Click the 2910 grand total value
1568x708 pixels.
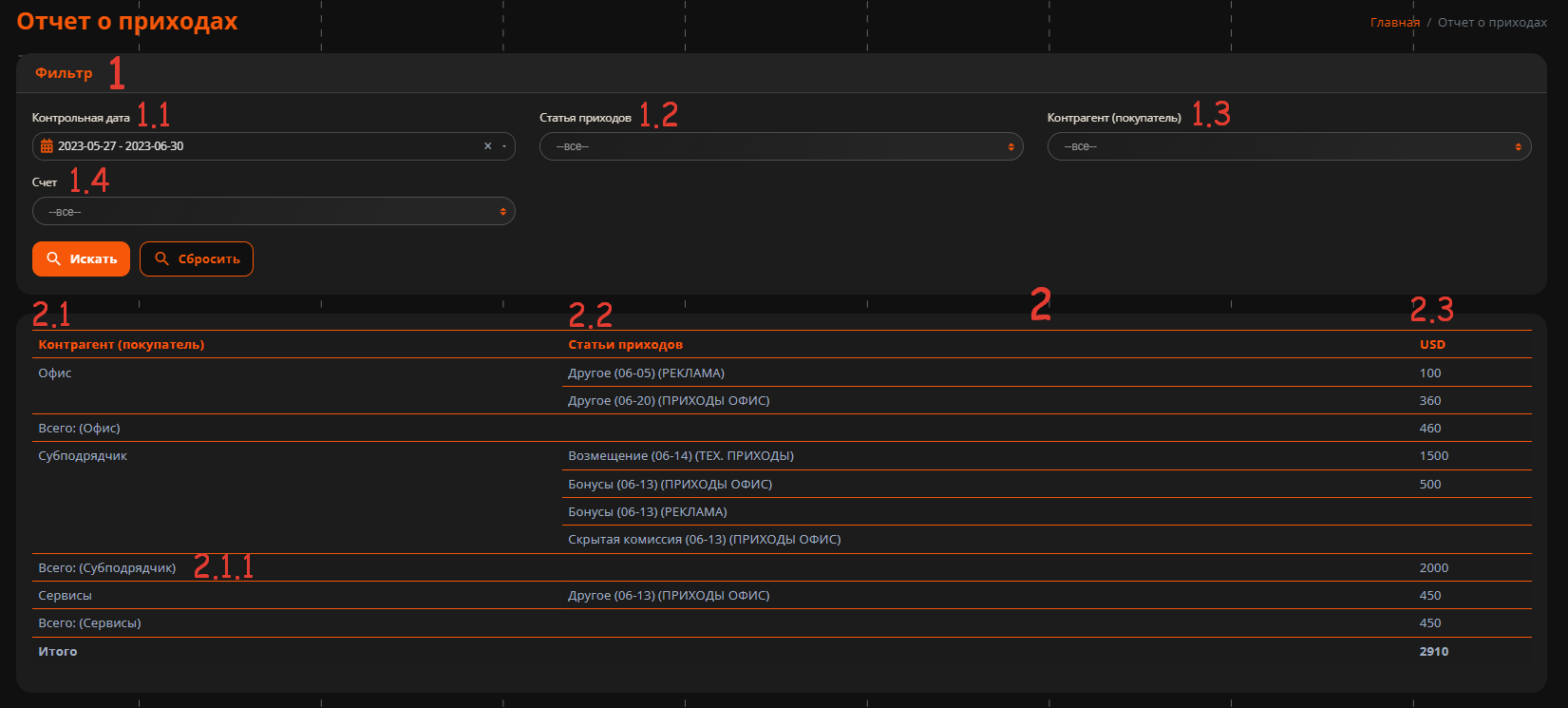click(1434, 651)
